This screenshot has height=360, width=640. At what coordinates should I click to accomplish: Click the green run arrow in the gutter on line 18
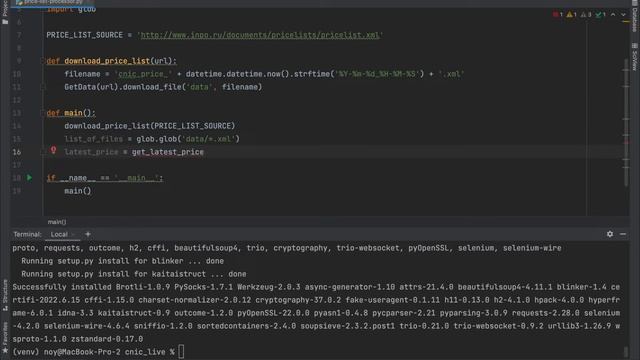29,178
